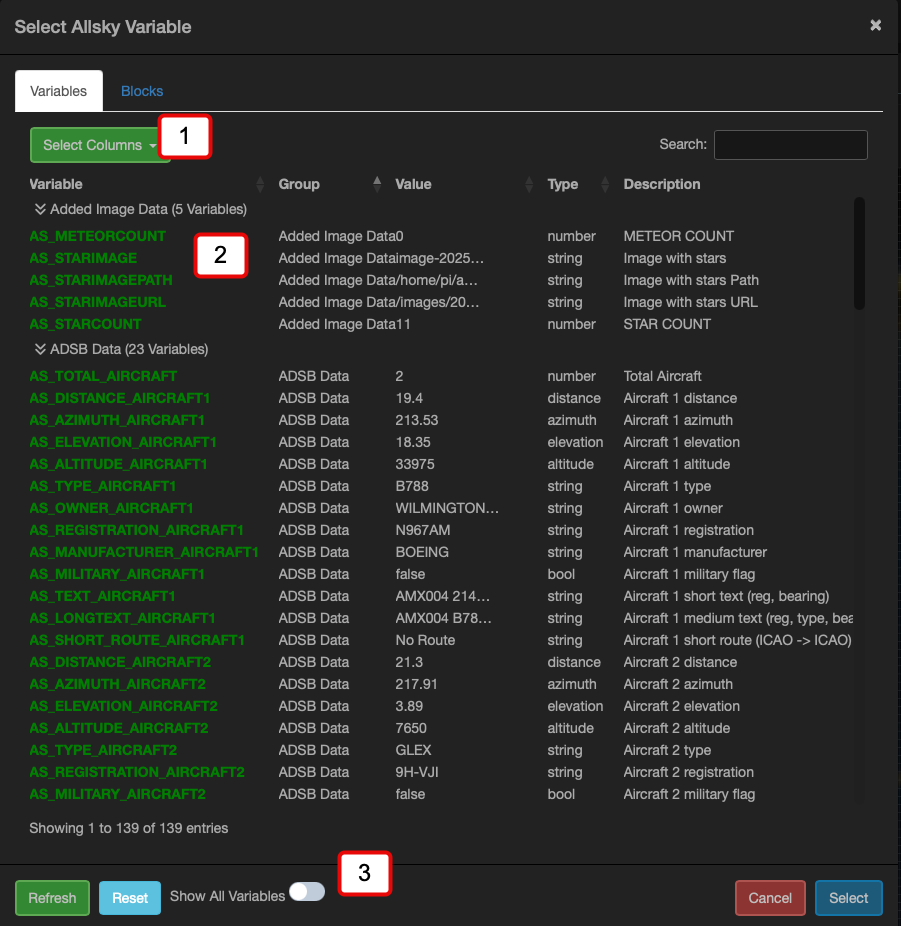Pick the AS_METEORCOUNT variable
The image size is (901, 926).
(x=97, y=236)
